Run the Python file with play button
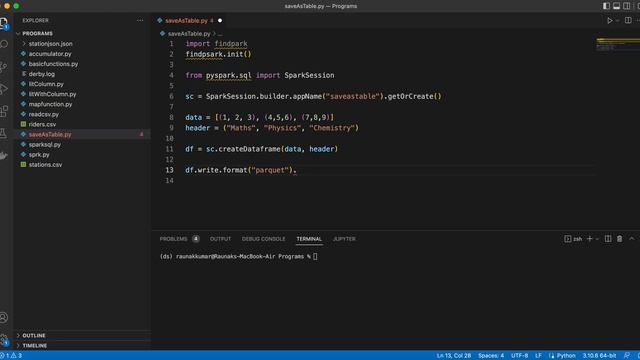The image size is (640, 360). tap(609, 20)
